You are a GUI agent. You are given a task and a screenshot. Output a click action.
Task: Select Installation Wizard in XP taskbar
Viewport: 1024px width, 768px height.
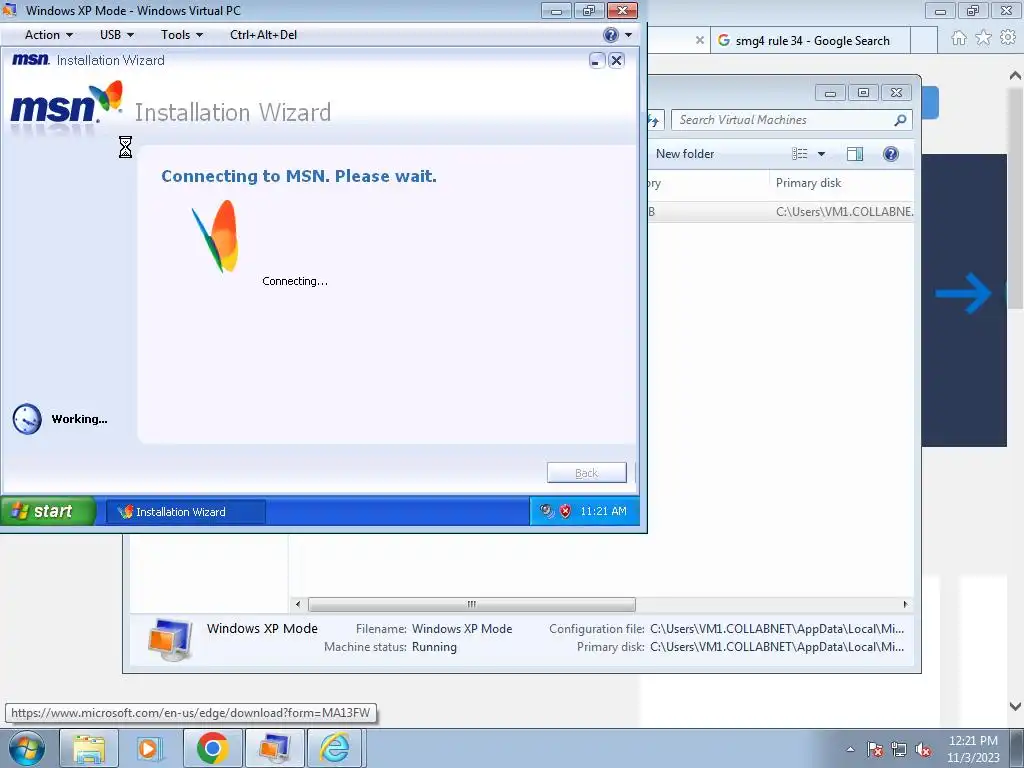pyautogui.click(x=185, y=512)
